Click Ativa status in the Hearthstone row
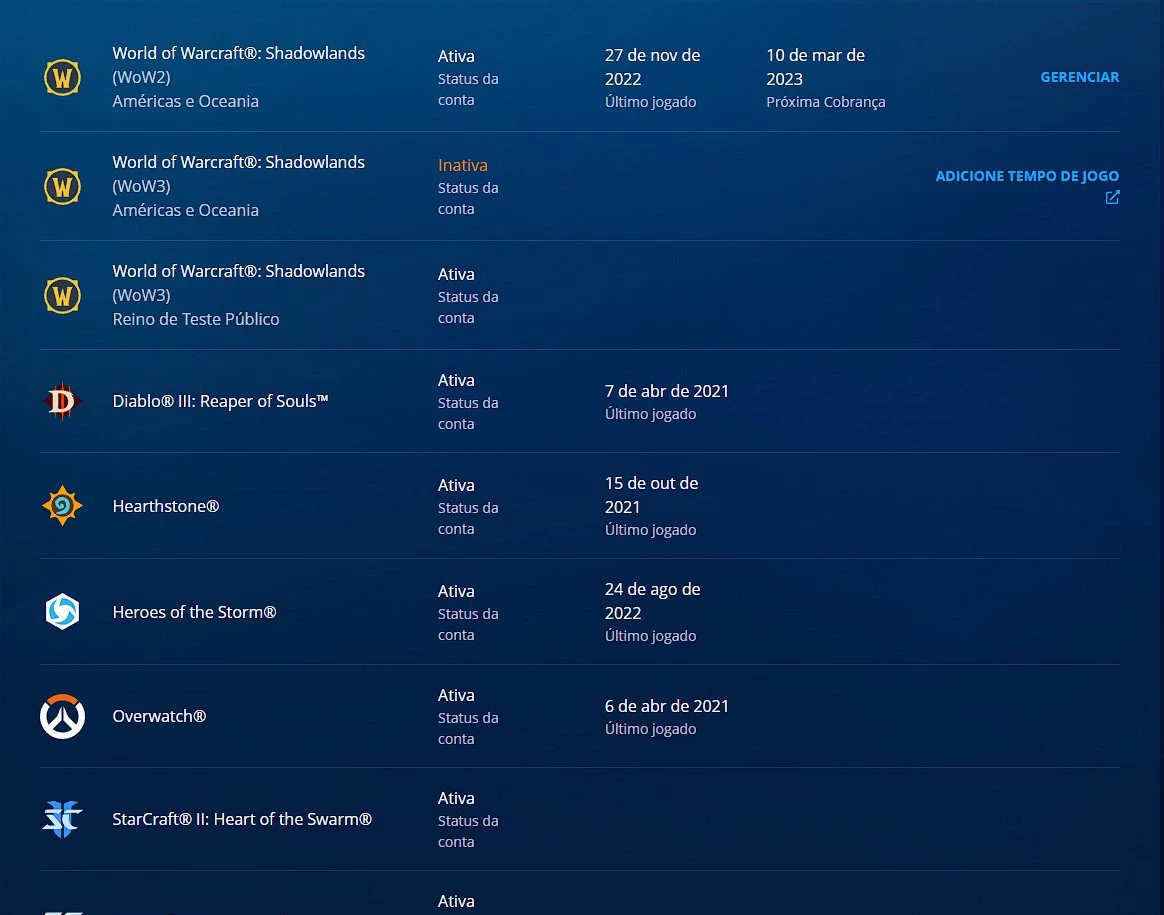The image size is (1164, 915). tap(456, 485)
